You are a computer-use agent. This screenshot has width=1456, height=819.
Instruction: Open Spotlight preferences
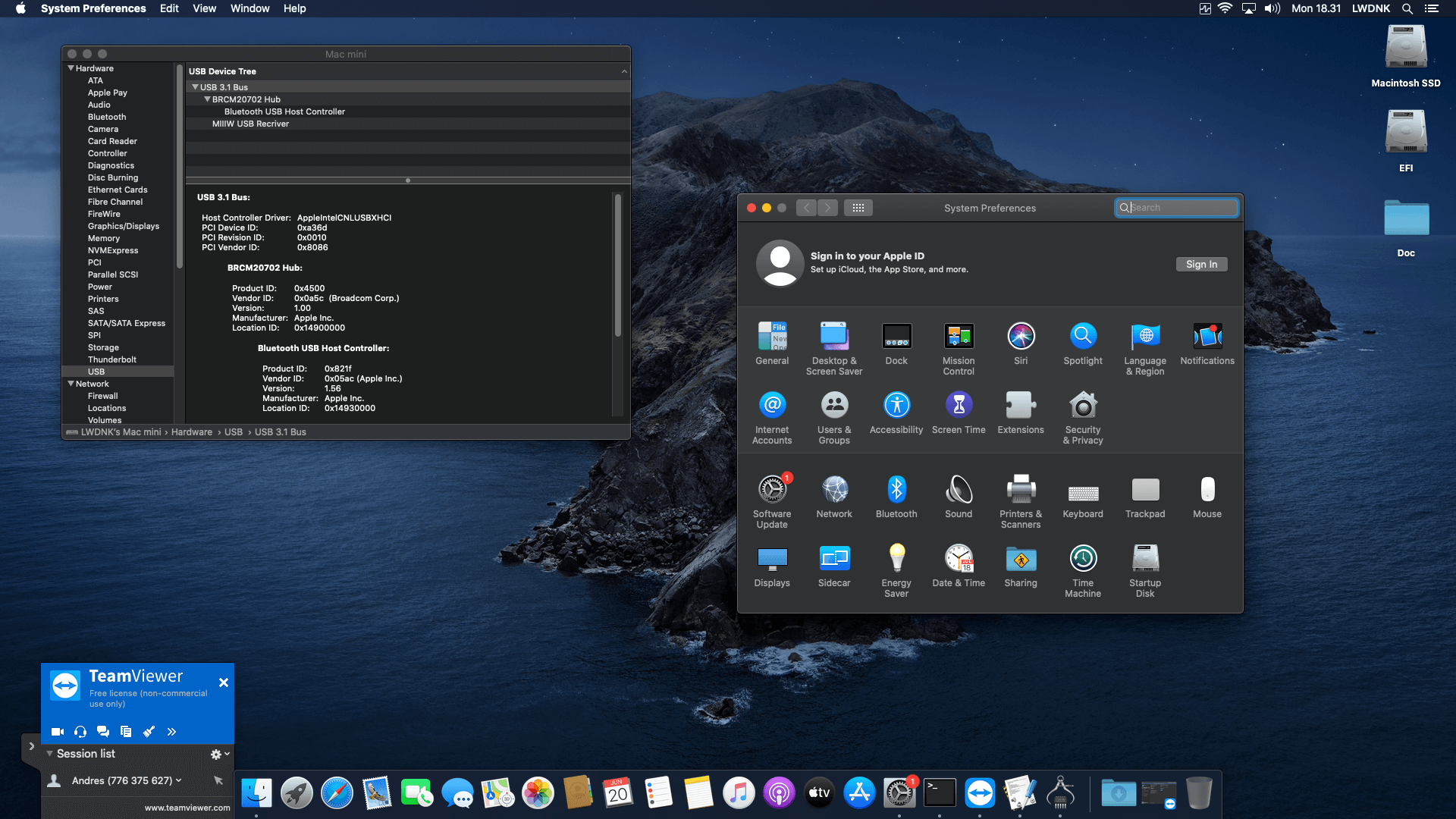pos(1083,344)
